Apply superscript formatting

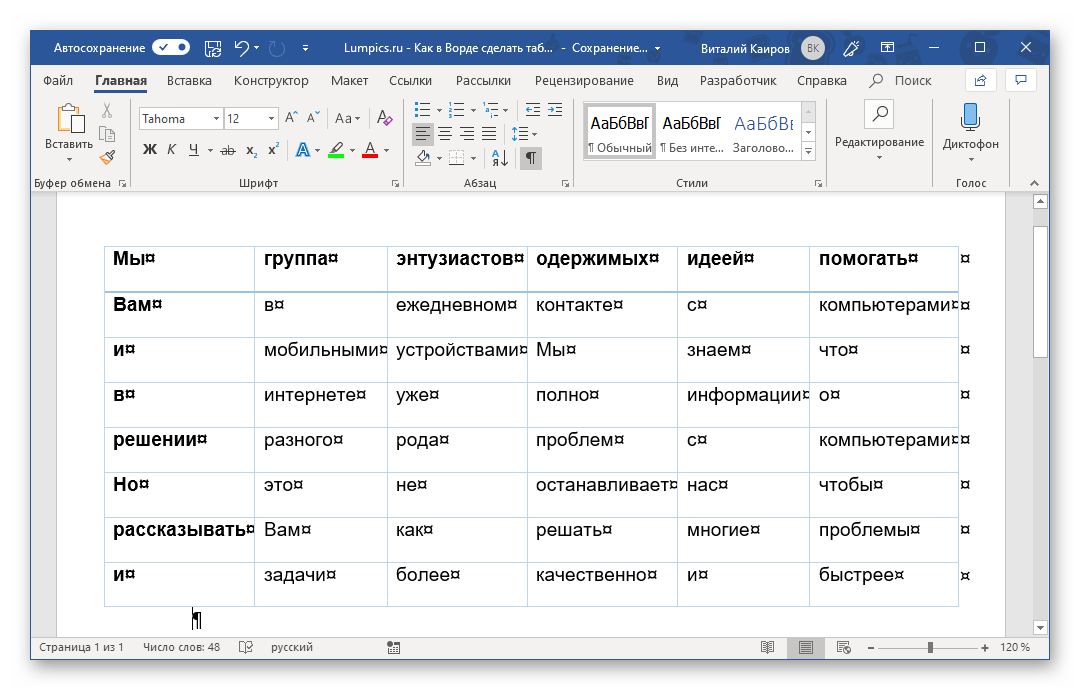pos(273,151)
